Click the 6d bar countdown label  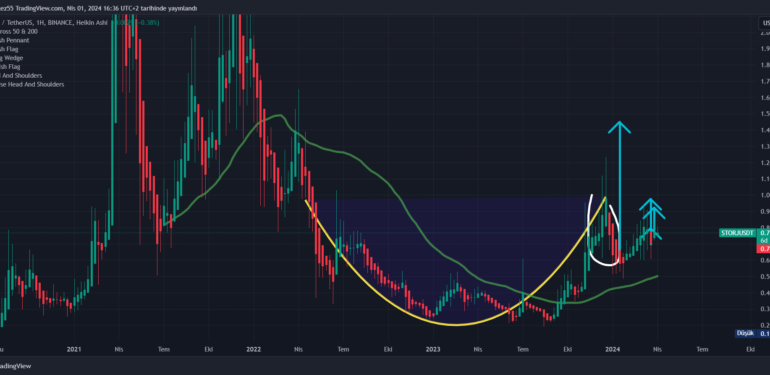(x=765, y=241)
